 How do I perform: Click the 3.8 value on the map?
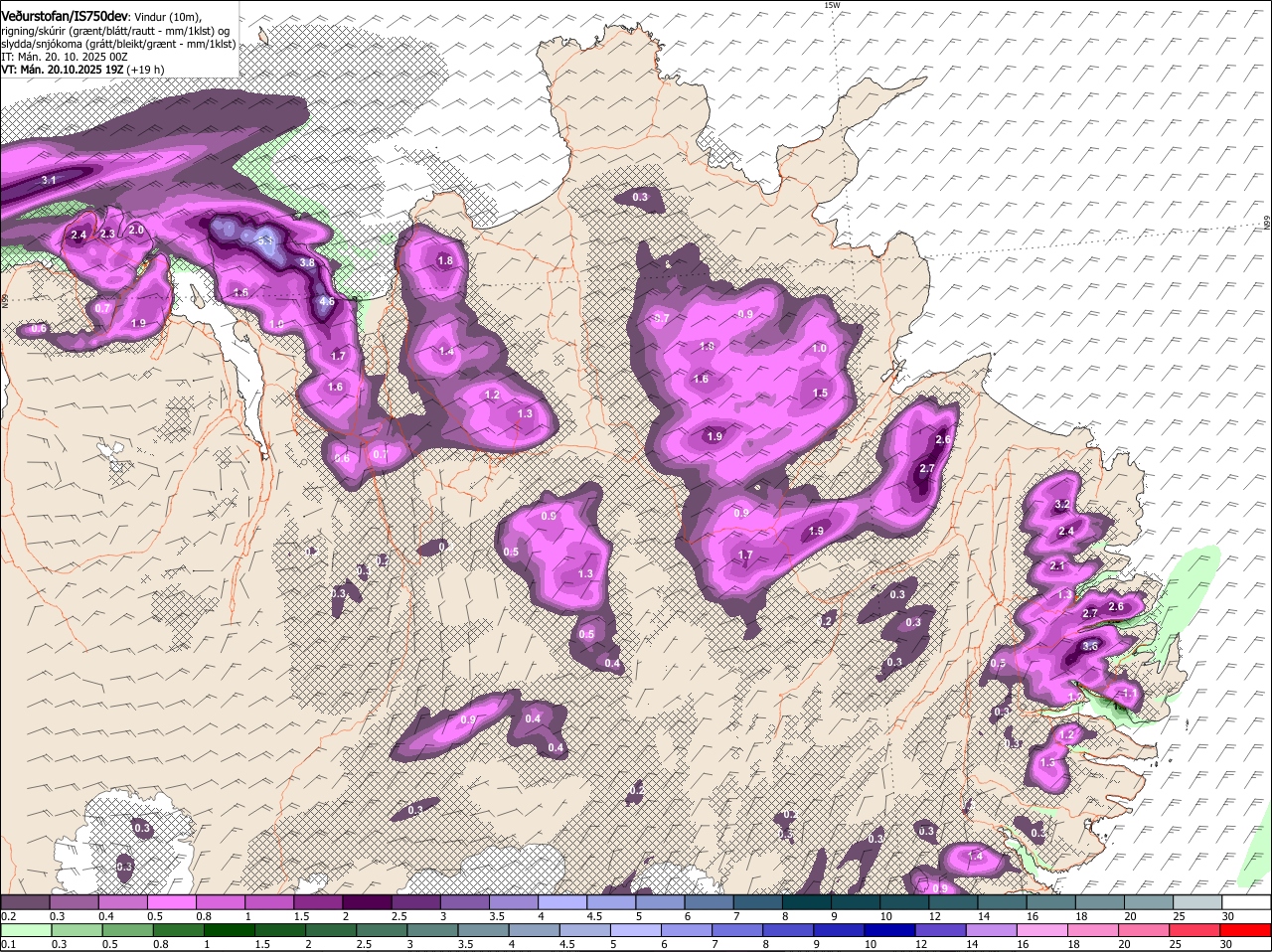tap(308, 262)
